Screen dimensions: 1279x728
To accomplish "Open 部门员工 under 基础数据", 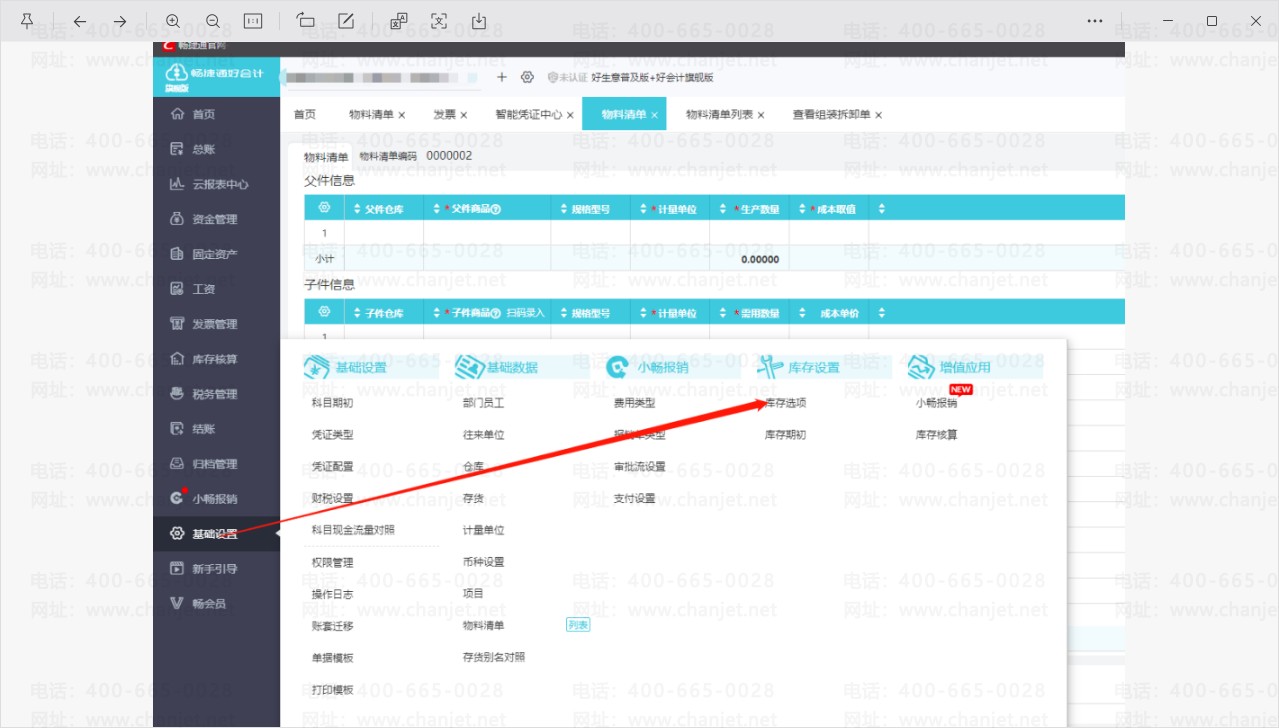I will pos(483,403).
